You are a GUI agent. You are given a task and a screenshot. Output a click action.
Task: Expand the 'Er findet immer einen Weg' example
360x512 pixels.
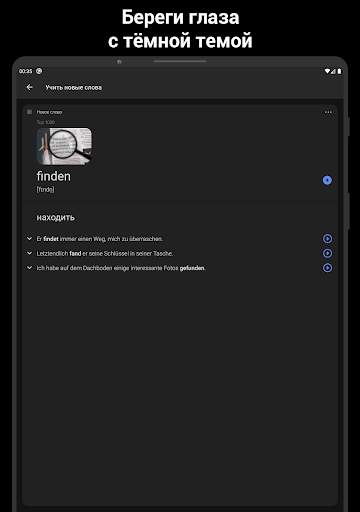point(29,239)
